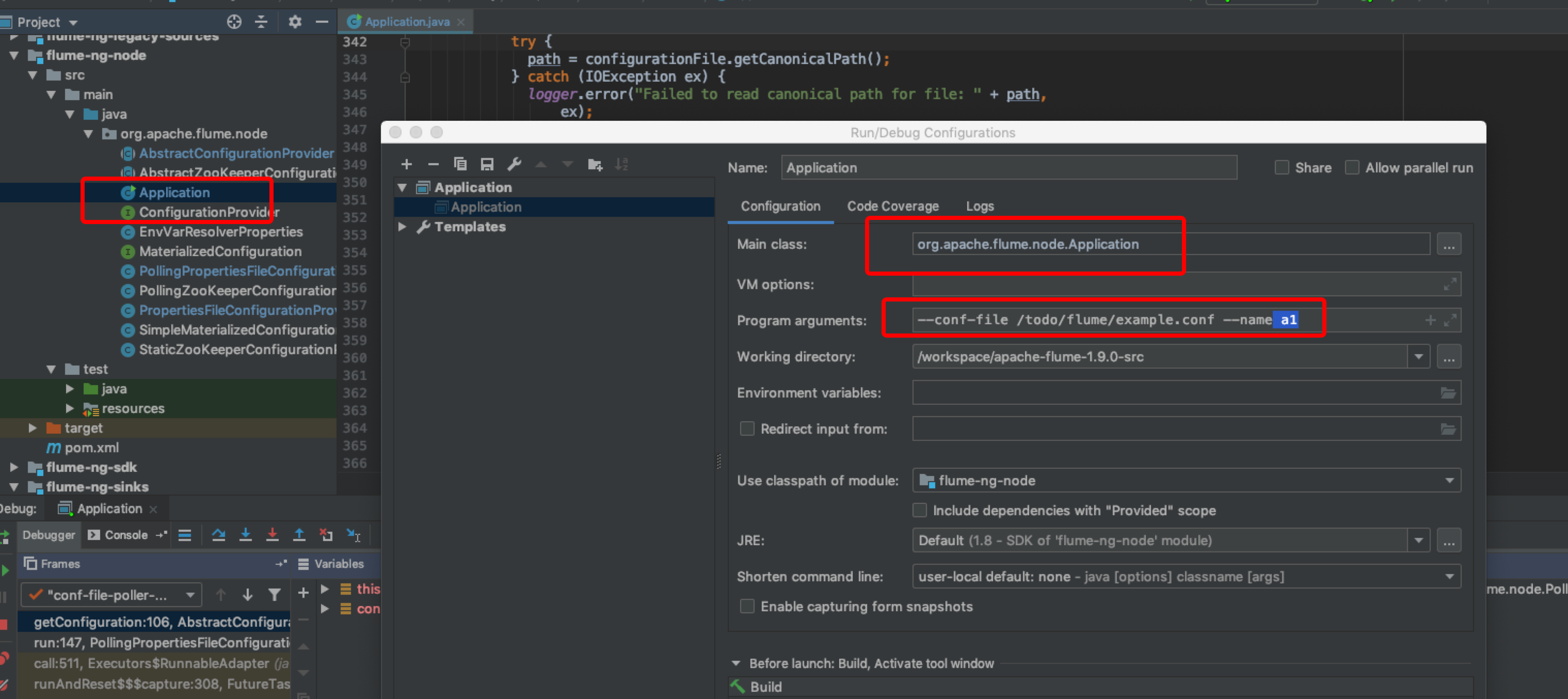The width and height of the screenshot is (1568, 699).
Task: Add a new run configuration with the plus icon
Action: click(407, 164)
